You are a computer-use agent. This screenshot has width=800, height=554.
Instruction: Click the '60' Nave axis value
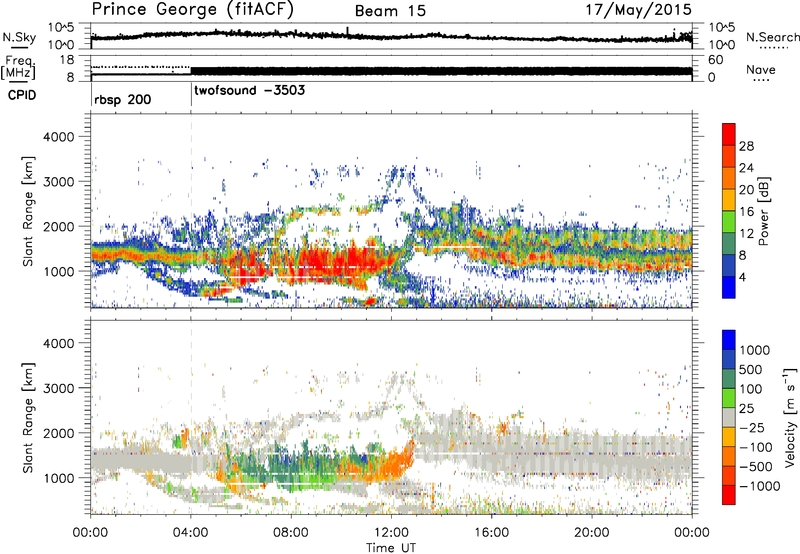click(716, 60)
